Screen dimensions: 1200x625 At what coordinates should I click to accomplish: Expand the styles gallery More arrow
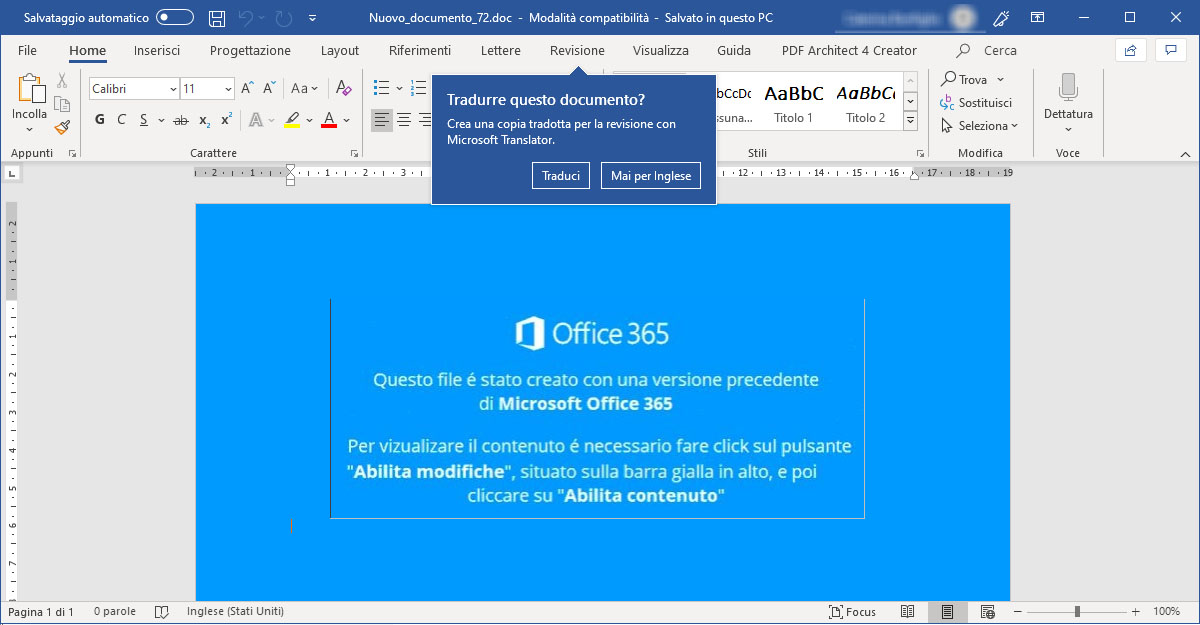911,120
